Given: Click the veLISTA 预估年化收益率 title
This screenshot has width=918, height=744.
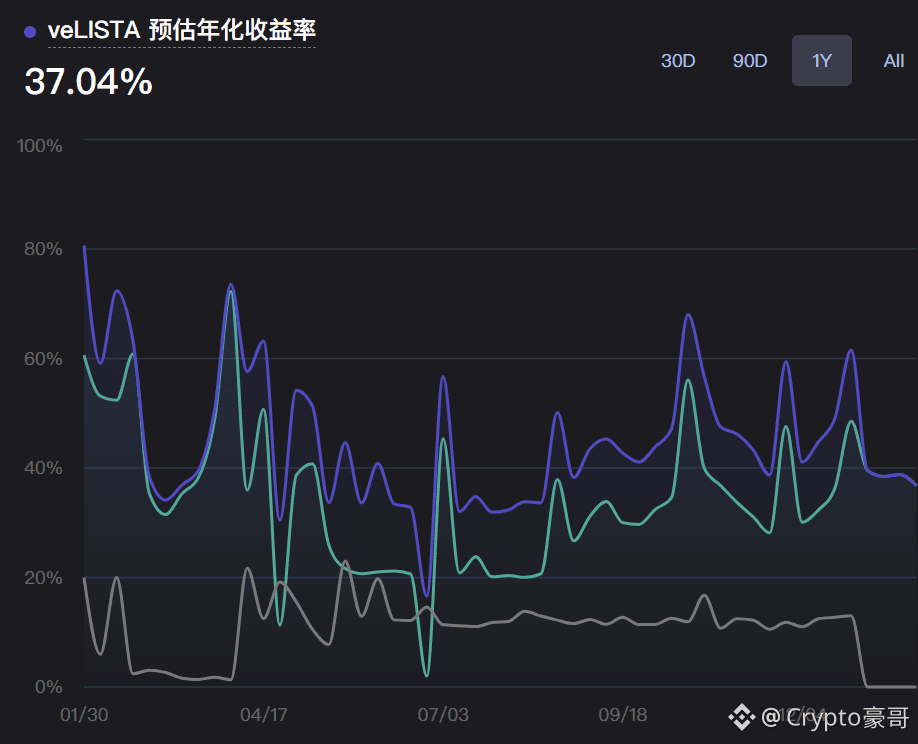Looking at the screenshot, I should (x=181, y=31).
